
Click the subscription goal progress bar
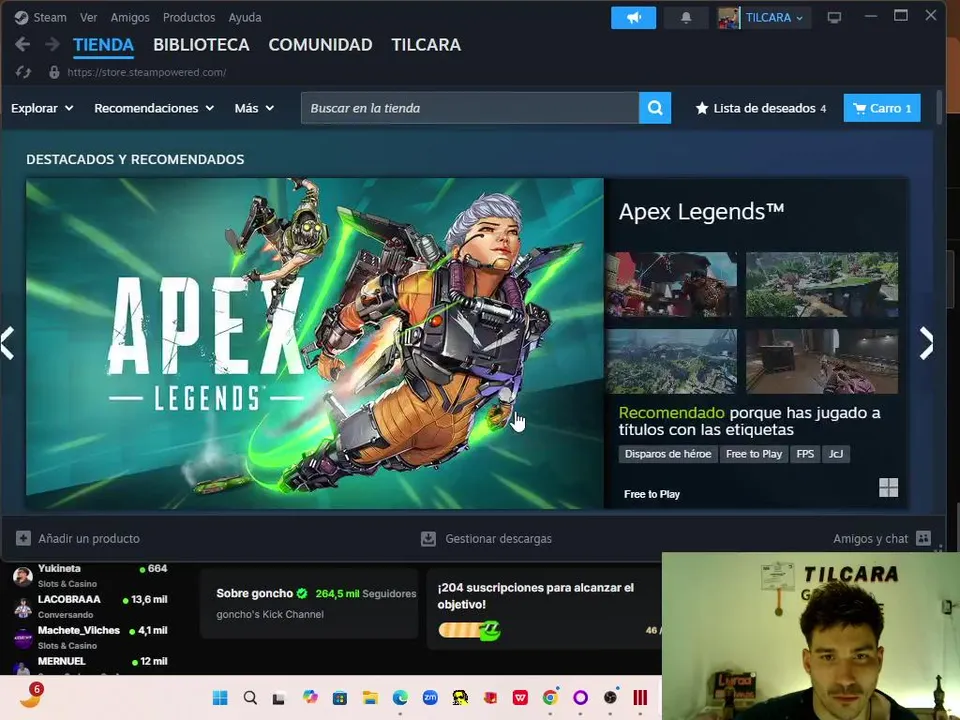point(470,630)
